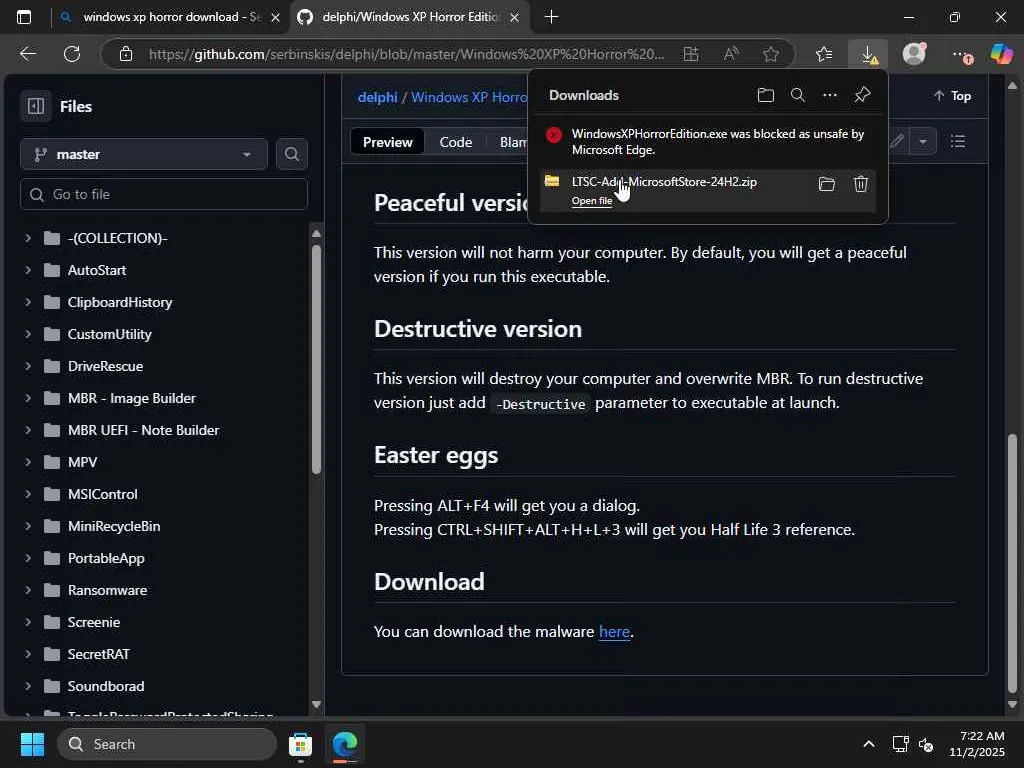This screenshot has width=1024, height=768.
Task: Click the page vertical scrollbar thumb
Action: click(x=1012, y=565)
